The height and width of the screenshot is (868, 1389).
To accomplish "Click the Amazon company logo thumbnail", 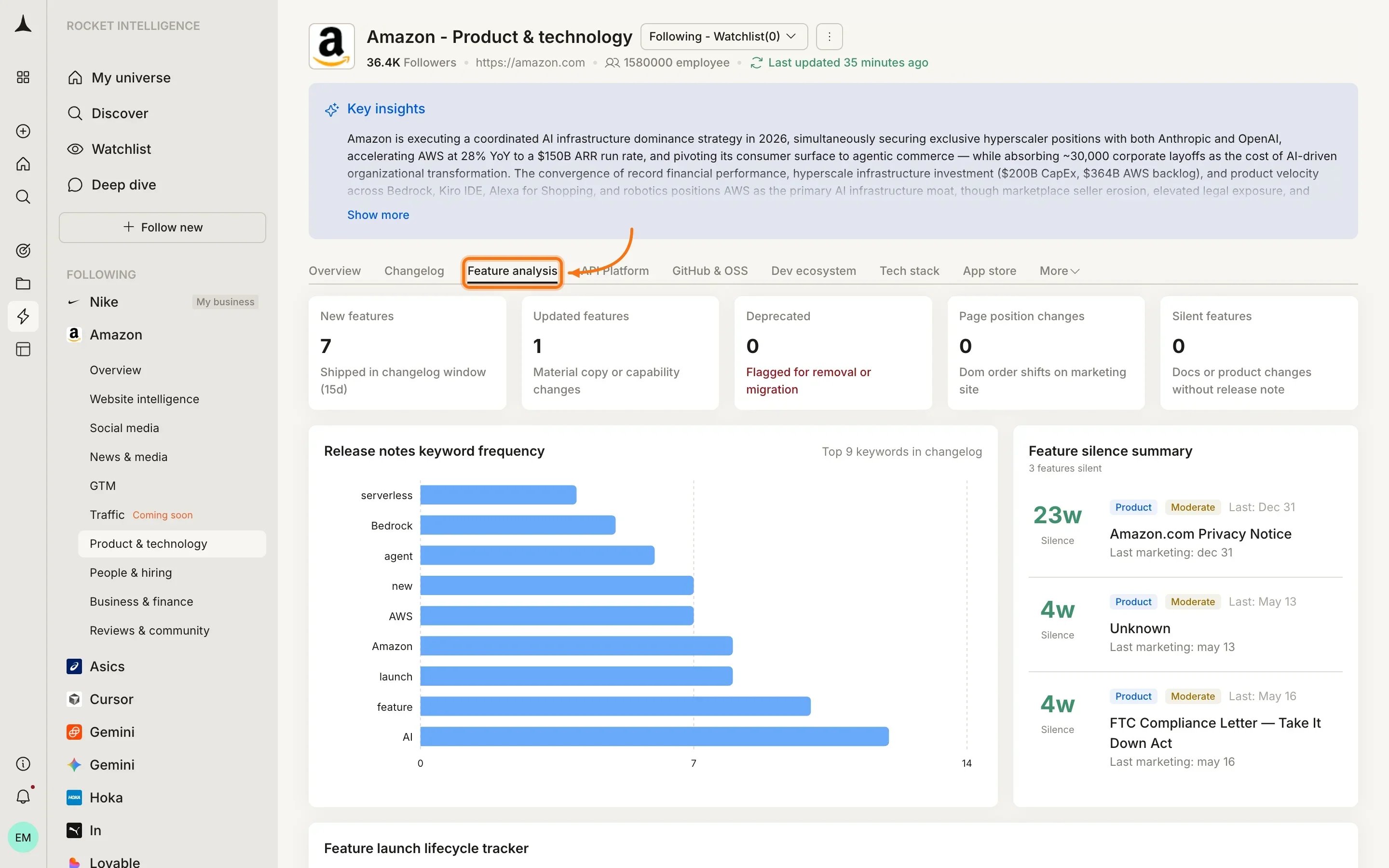I will (332, 46).
